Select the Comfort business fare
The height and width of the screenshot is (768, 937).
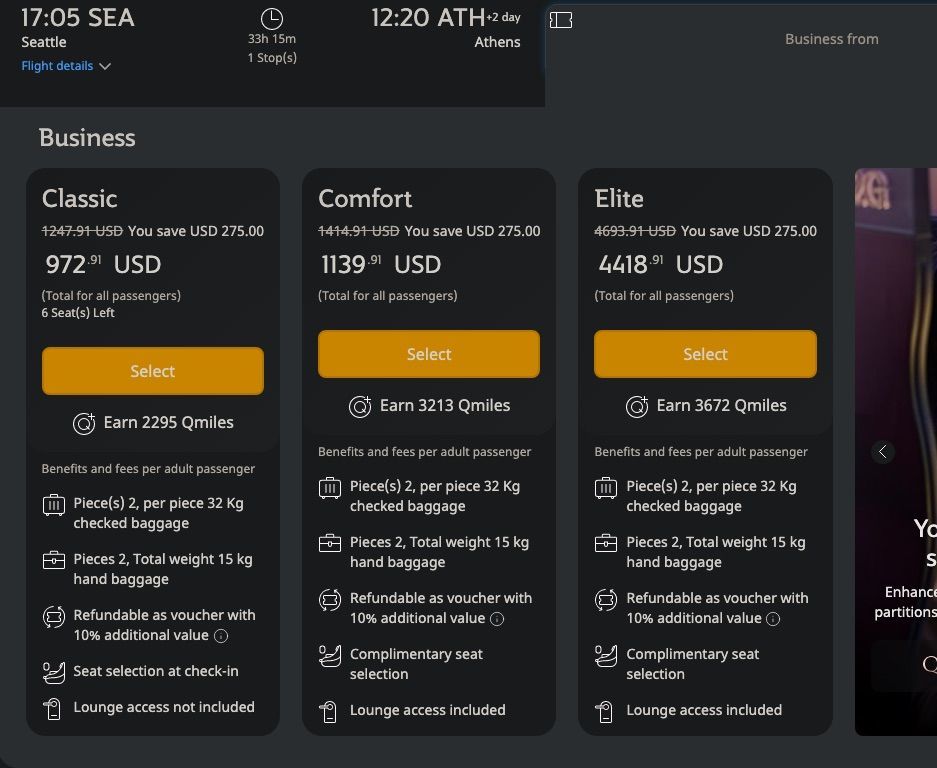coord(429,354)
